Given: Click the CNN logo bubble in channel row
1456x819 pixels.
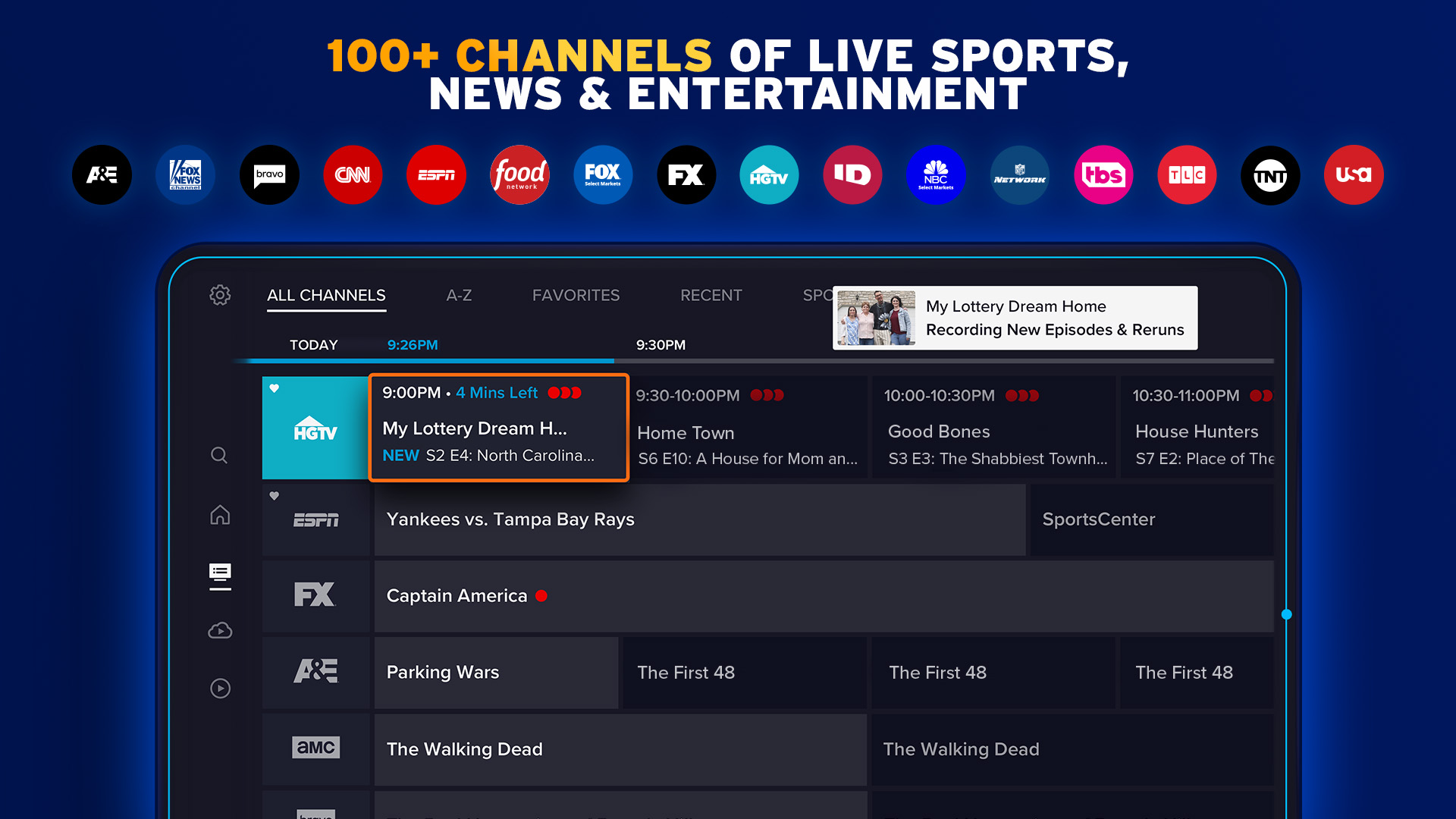Looking at the screenshot, I should (x=353, y=174).
